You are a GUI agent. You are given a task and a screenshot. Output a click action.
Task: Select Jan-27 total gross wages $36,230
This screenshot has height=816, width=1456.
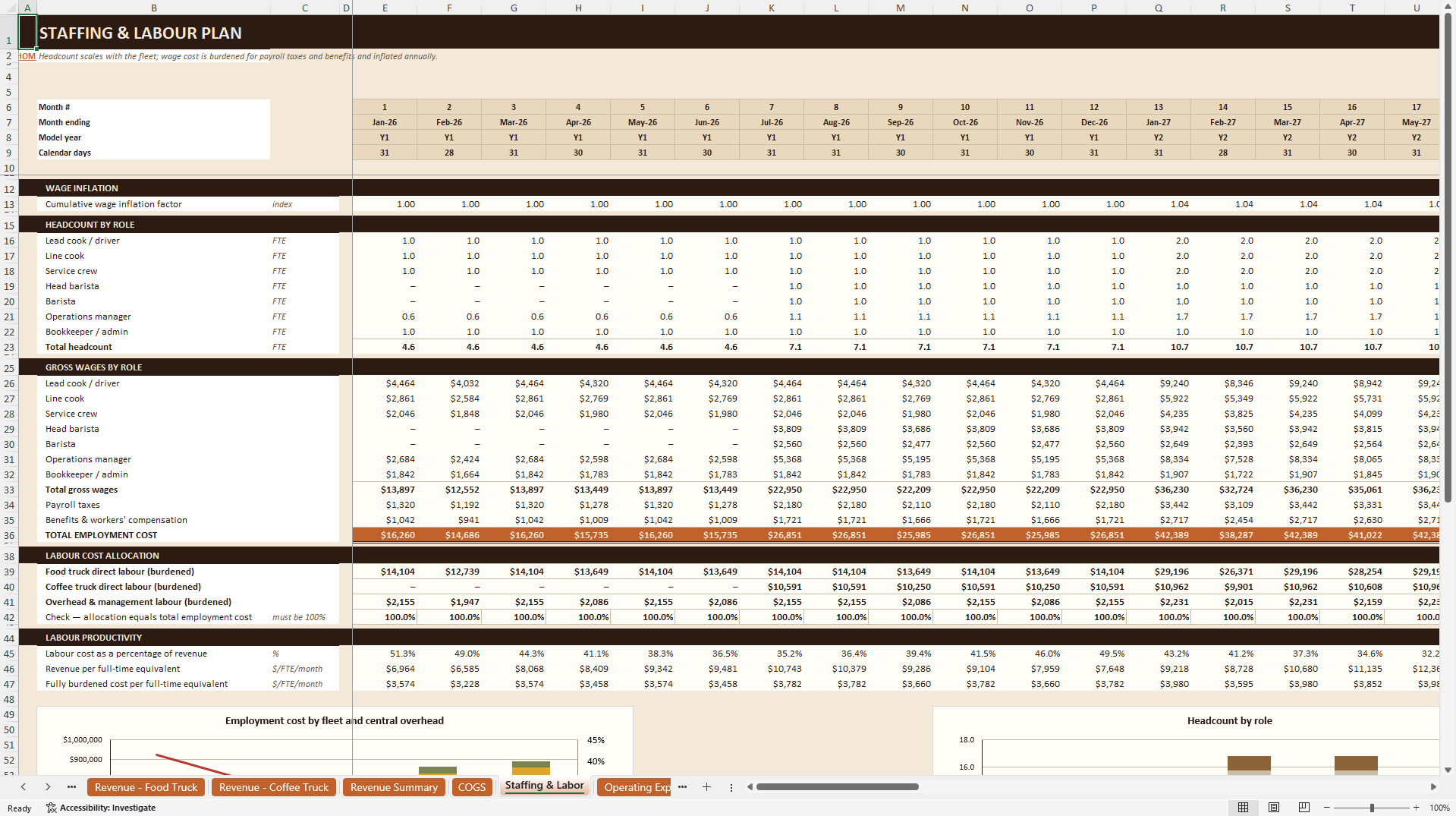click(1159, 490)
